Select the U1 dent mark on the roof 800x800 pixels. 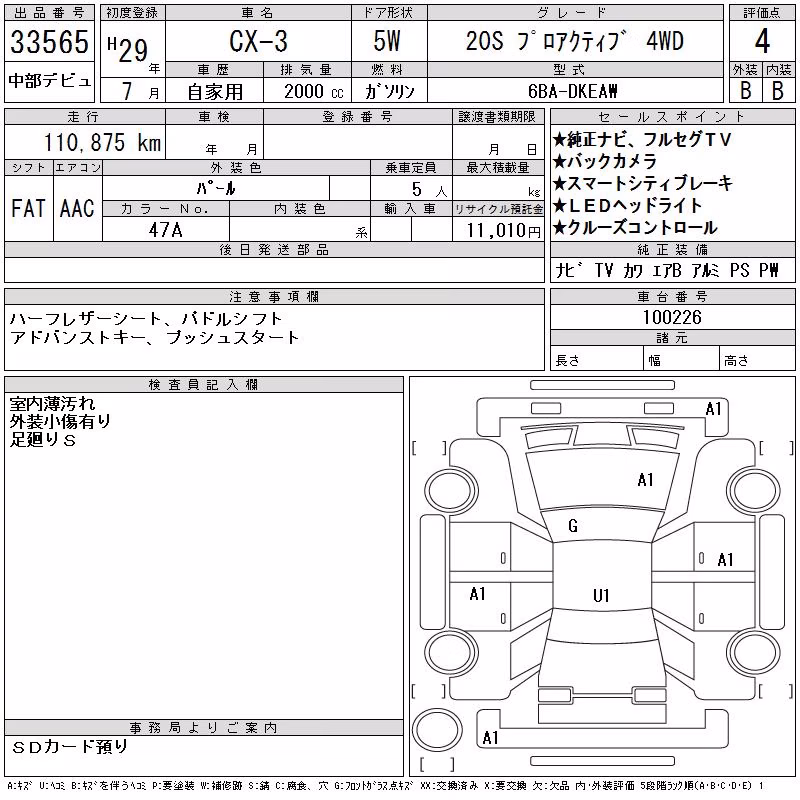click(601, 595)
